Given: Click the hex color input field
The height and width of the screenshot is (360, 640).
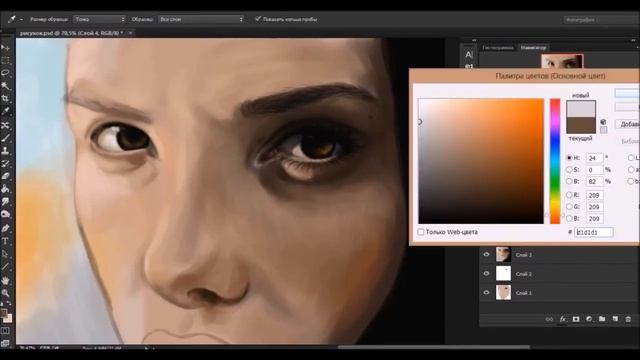Looking at the screenshot, I should point(594,232).
